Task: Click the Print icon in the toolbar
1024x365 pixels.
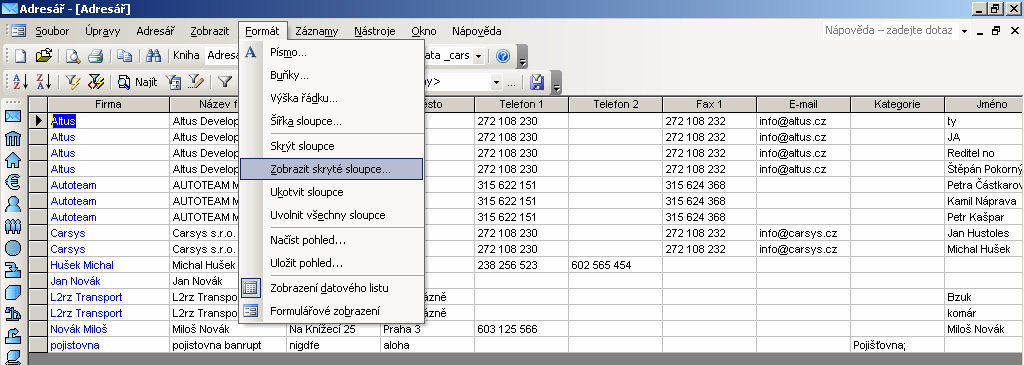Action: pos(95,56)
